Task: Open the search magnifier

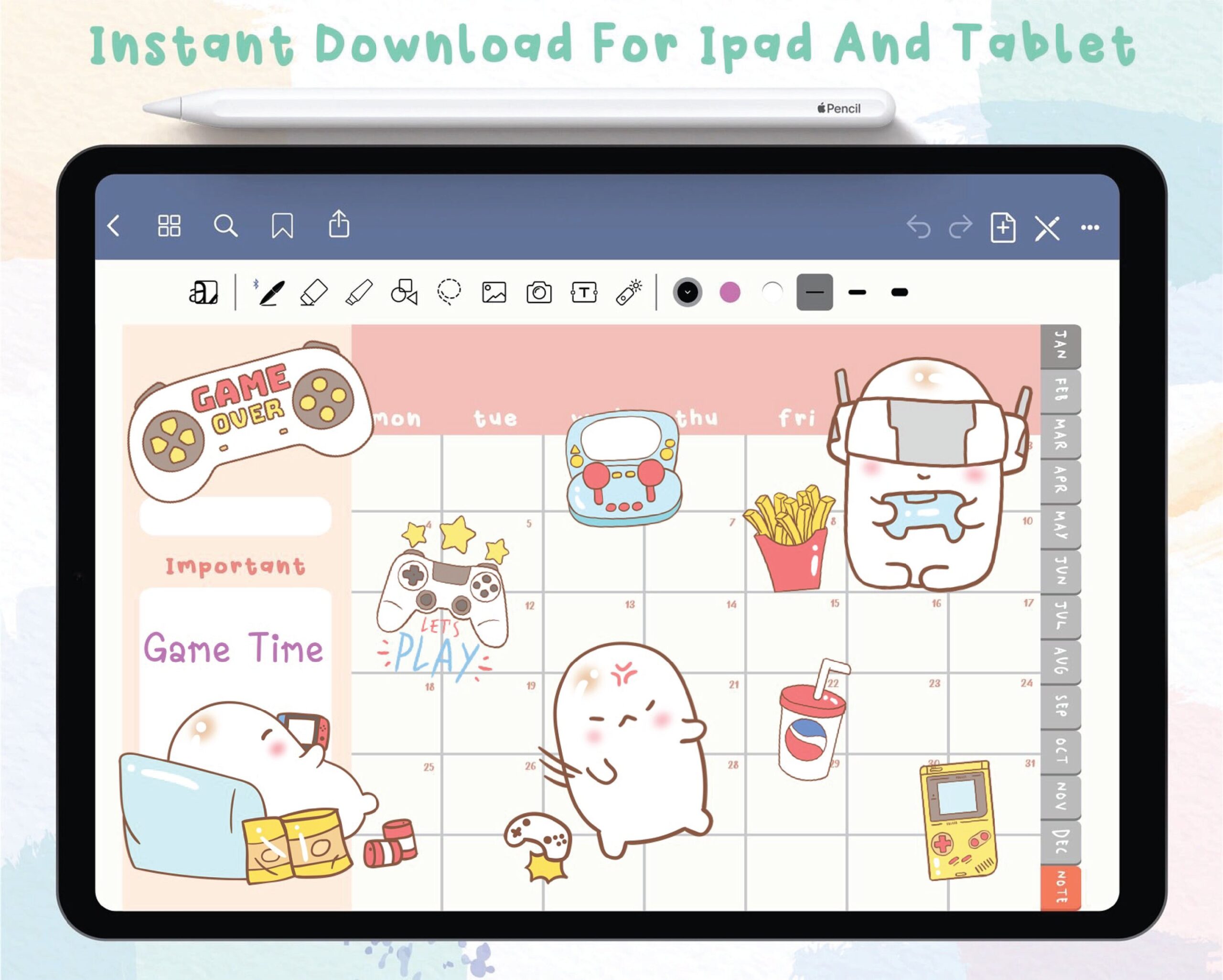Action: [225, 225]
